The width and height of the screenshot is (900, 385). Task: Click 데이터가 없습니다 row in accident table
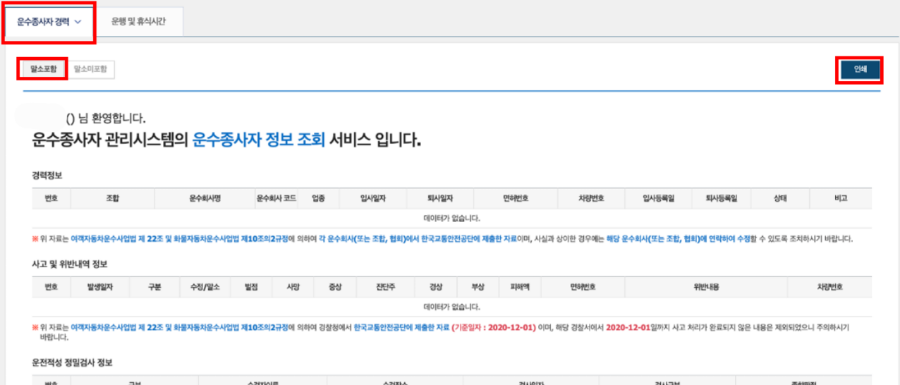452,307
